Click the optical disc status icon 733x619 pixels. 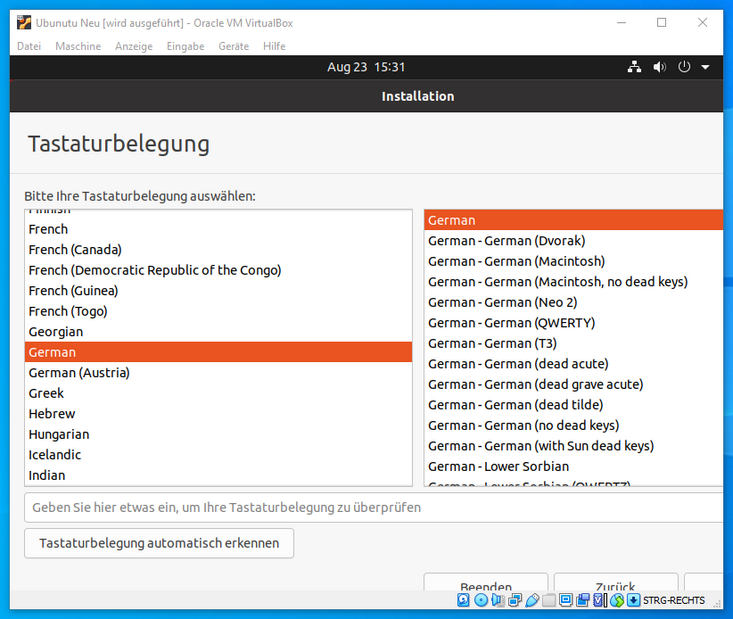[481, 600]
